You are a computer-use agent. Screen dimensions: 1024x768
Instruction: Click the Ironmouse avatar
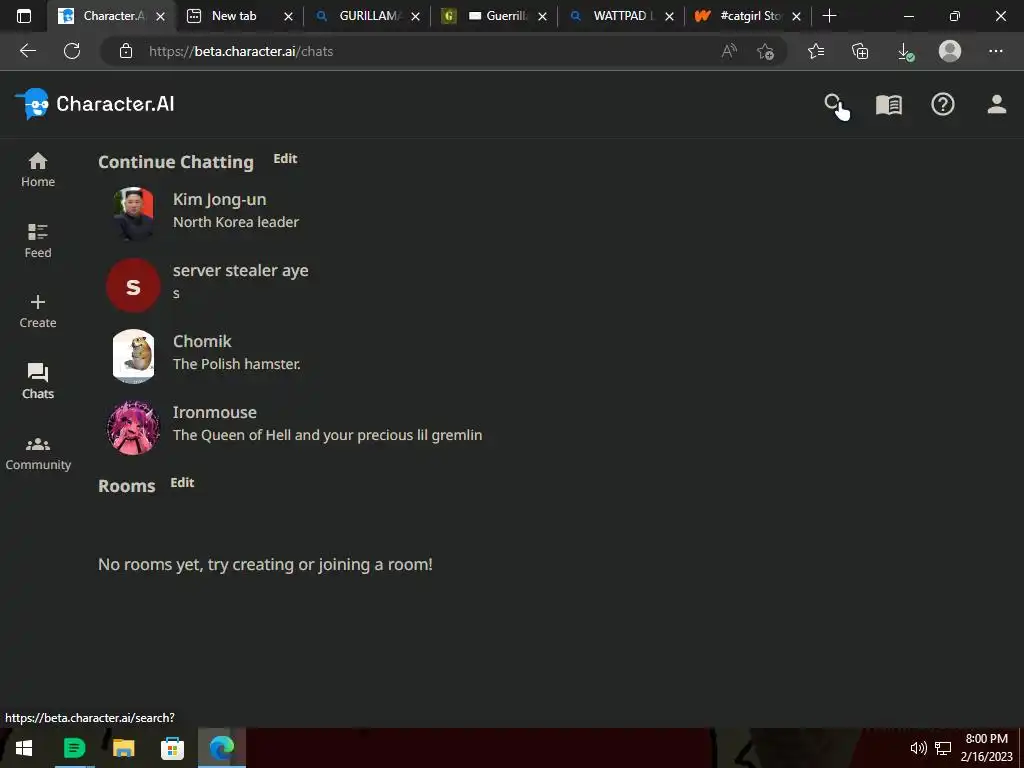(x=133, y=427)
